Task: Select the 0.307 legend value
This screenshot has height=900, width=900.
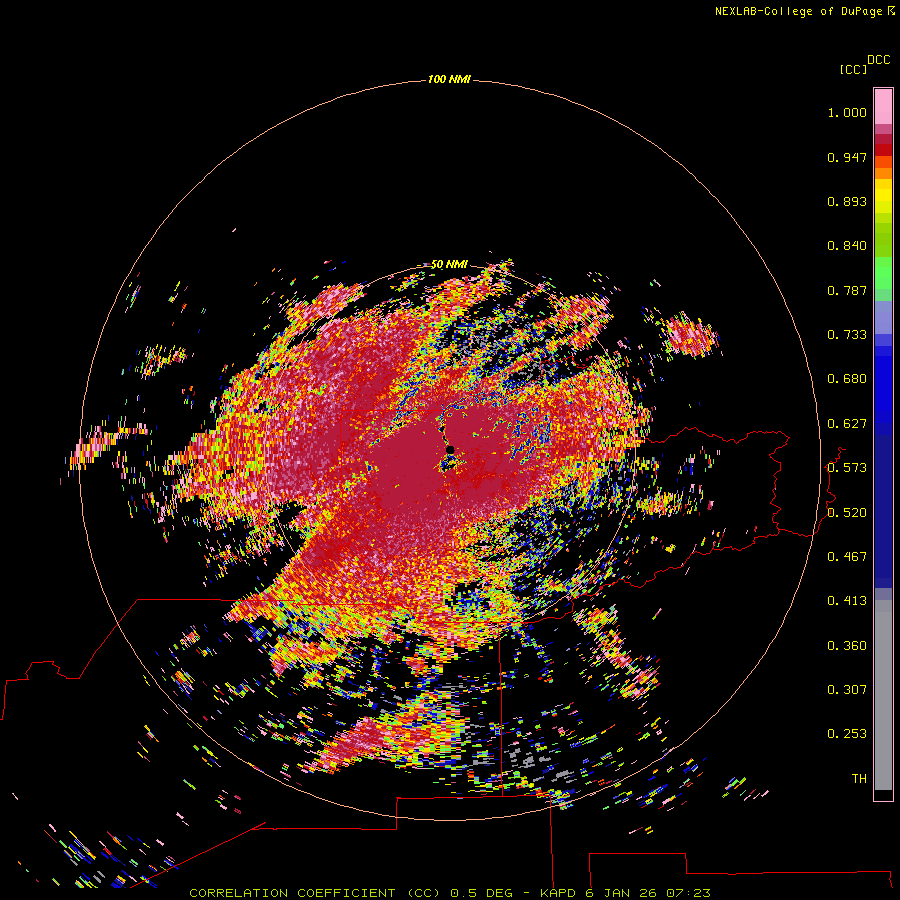Action: [847, 690]
